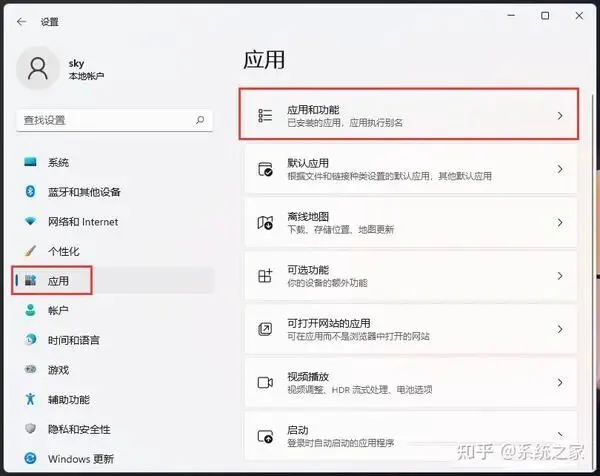Click the list icon beside 应用和功能
The width and height of the screenshot is (600, 476).
pyautogui.click(x=265, y=116)
